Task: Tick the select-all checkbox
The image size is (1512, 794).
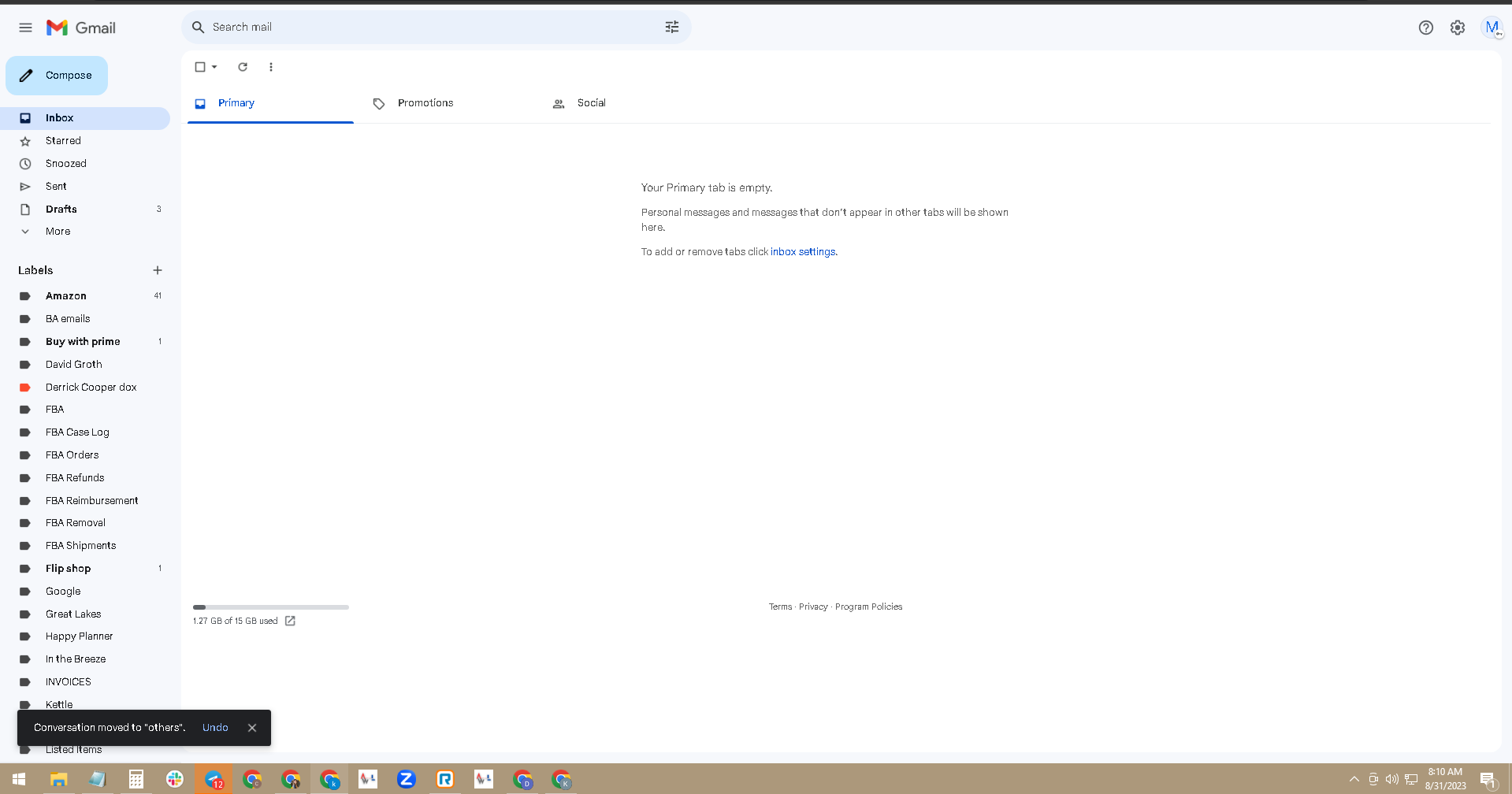Action: pos(200,67)
